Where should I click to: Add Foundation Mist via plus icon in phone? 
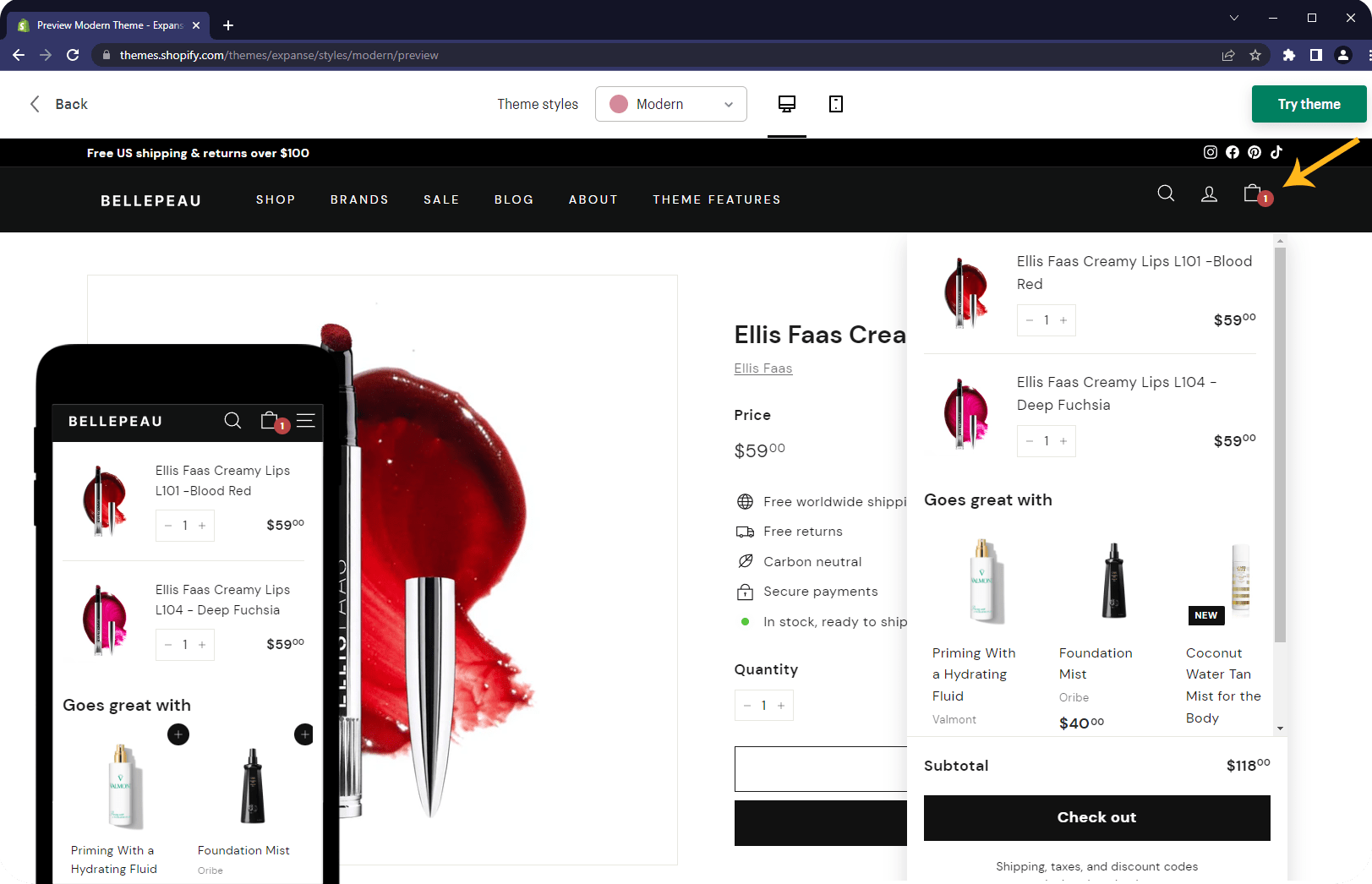303,734
